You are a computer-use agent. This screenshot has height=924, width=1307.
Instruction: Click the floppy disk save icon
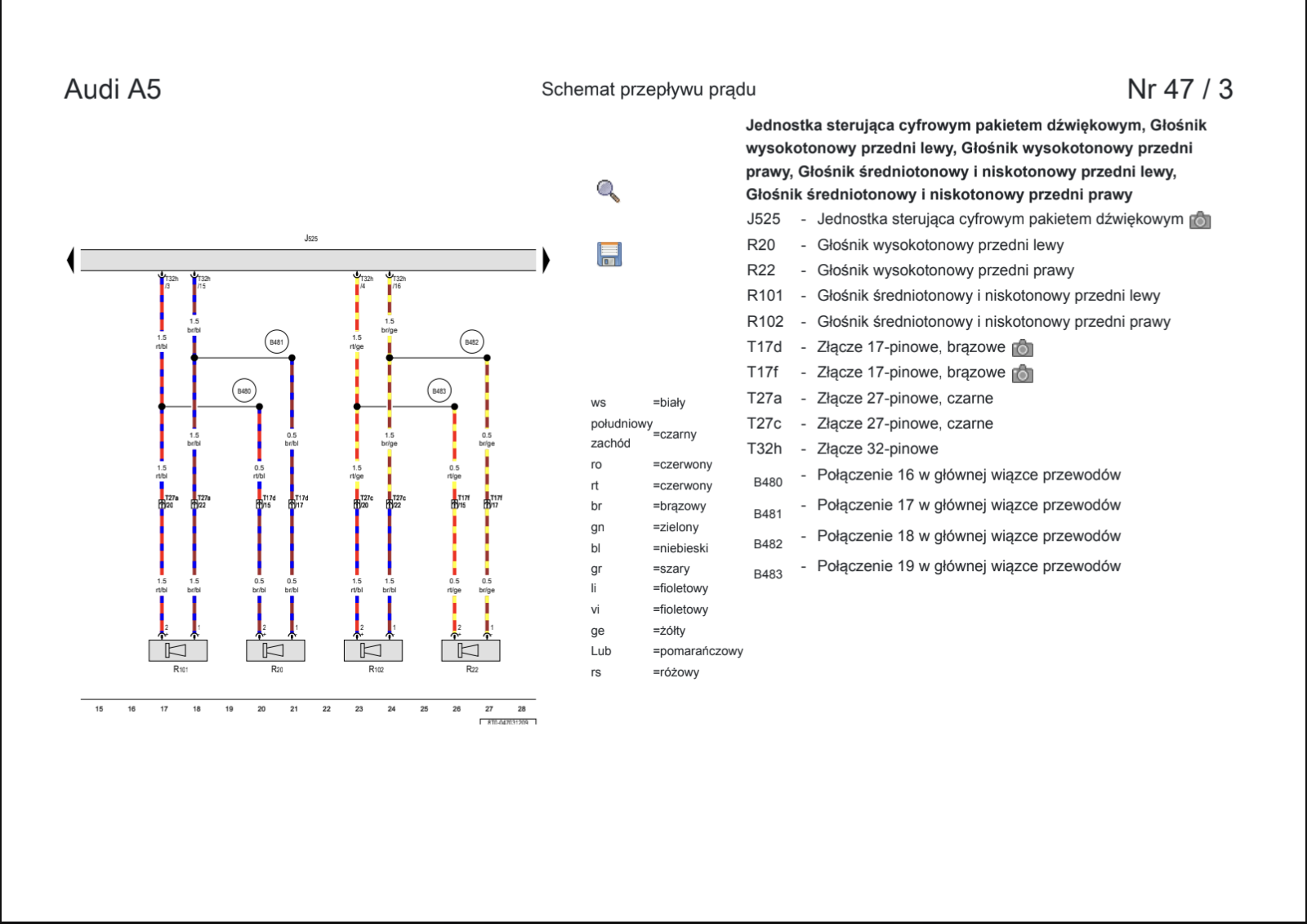click(609, 254)
